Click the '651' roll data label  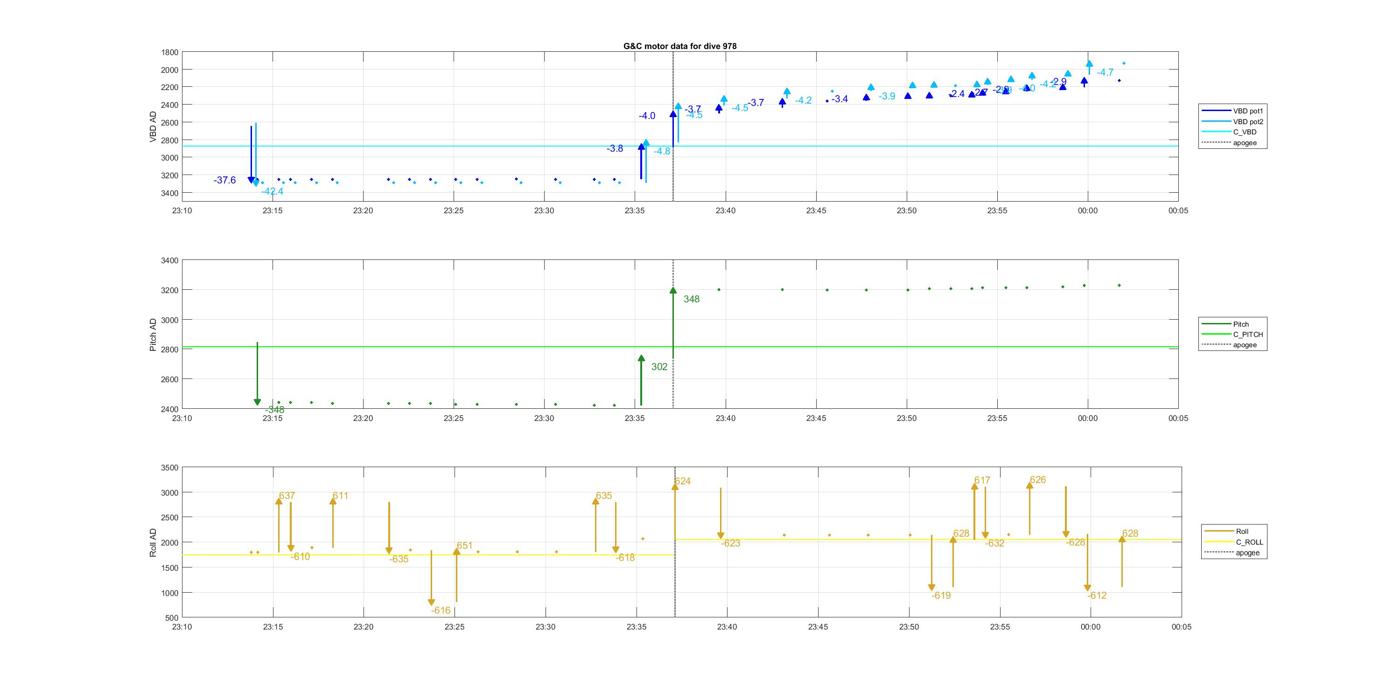464,546
